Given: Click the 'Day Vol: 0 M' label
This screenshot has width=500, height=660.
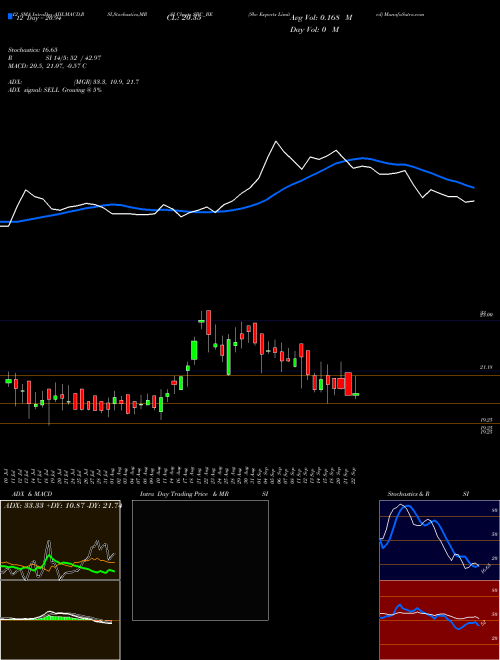Looking at the screenshot, I should [314, 29].
